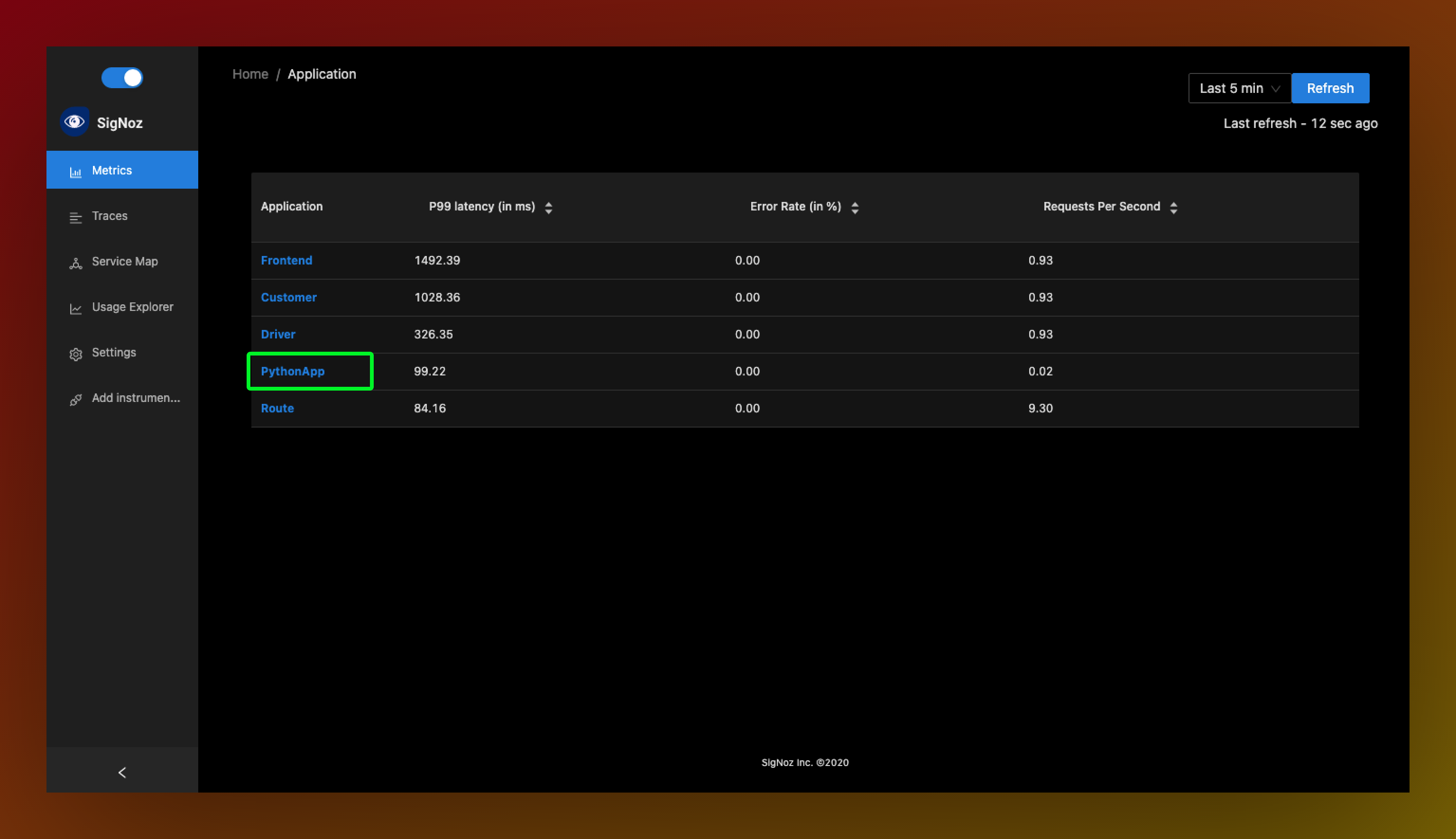Open the Usage Explorer
Viewport: 1456px width, 839px height.
132,307
